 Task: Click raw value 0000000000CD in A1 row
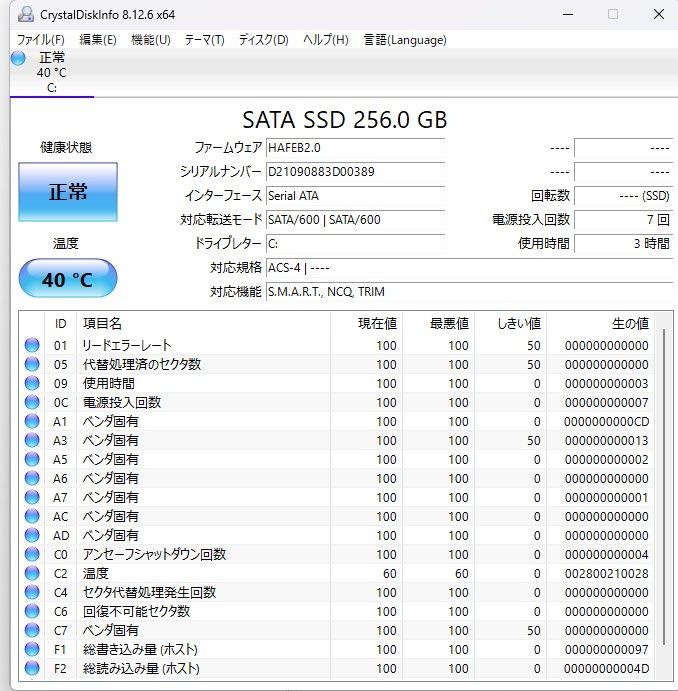(x=607, y=421)
